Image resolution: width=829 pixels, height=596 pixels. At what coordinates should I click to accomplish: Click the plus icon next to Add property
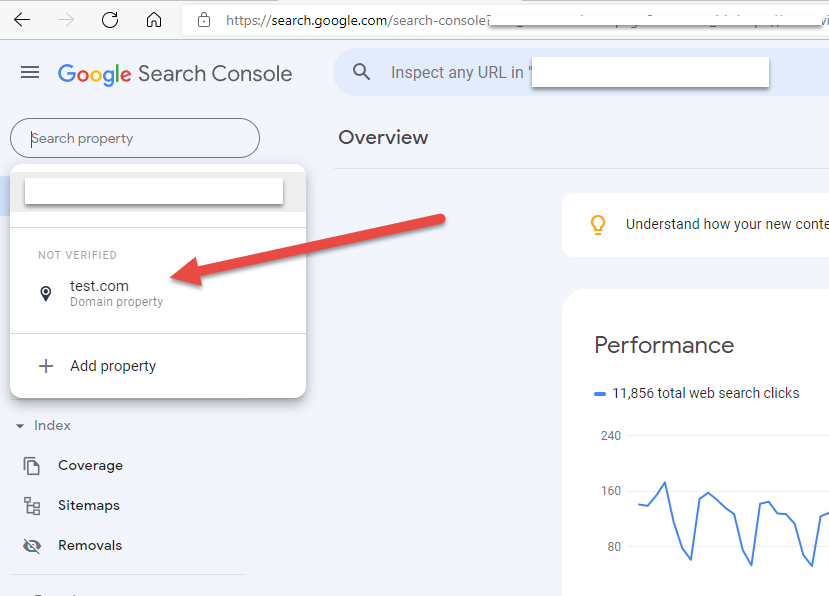pos(46,366)
